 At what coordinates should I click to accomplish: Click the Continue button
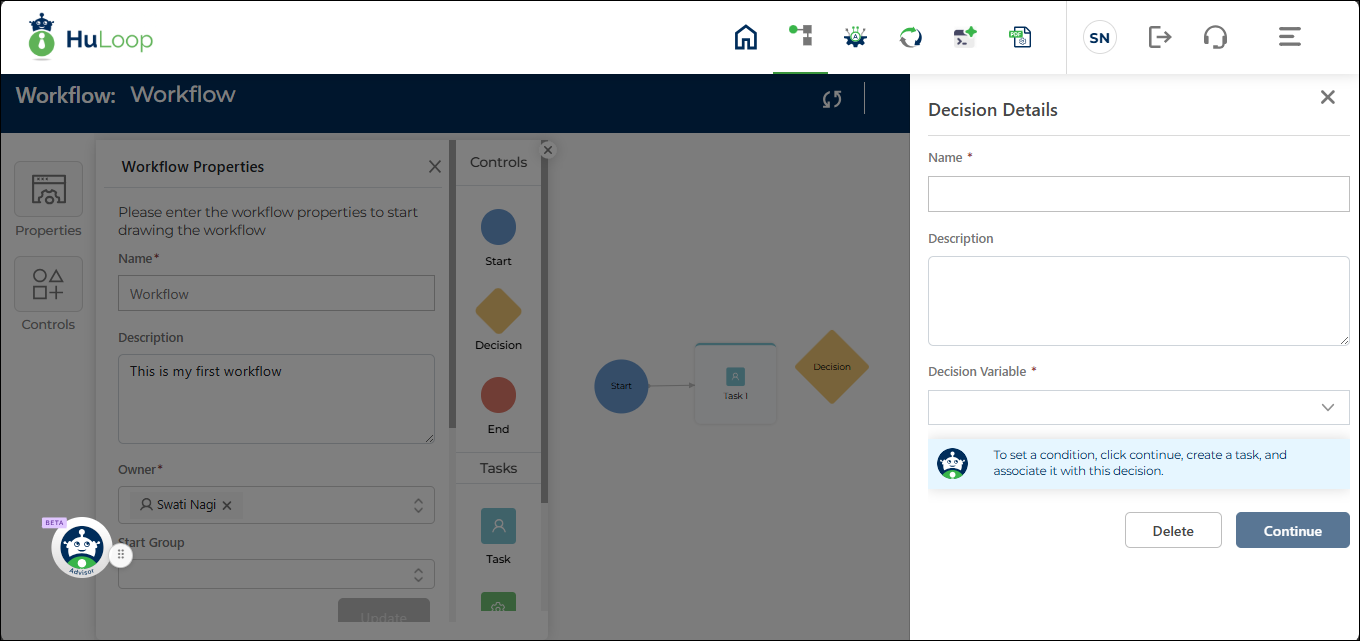pos(1293,530)
